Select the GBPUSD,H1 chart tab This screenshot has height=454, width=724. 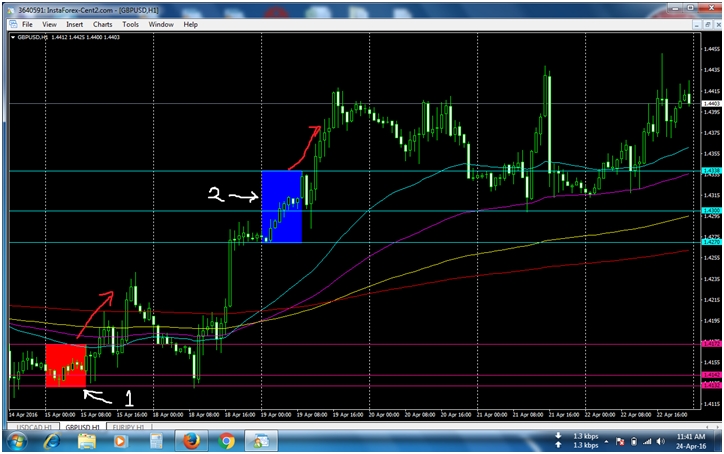pyautogui.click(x=82, y=427)
